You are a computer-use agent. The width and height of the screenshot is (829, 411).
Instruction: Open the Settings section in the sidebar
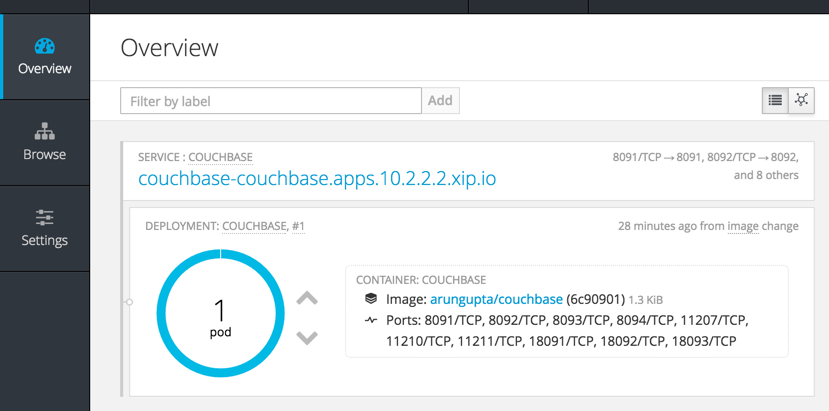(45, 229)
